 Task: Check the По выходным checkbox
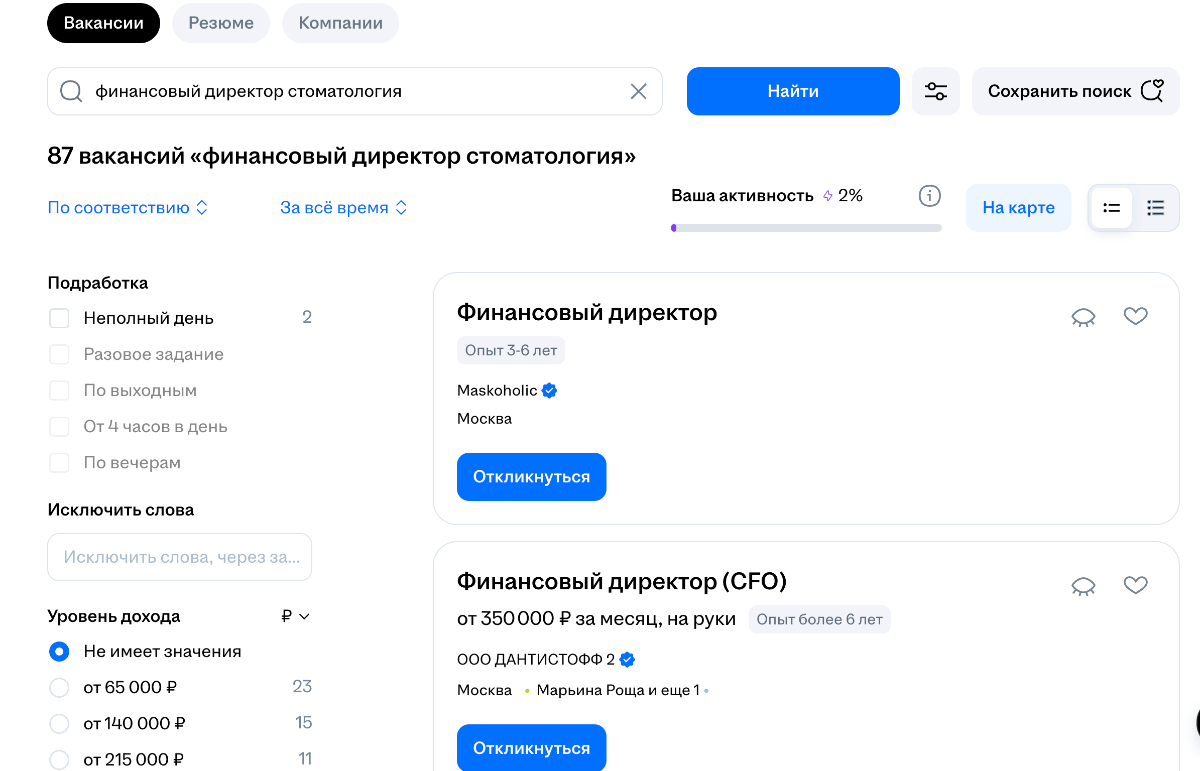coord(59,390)
